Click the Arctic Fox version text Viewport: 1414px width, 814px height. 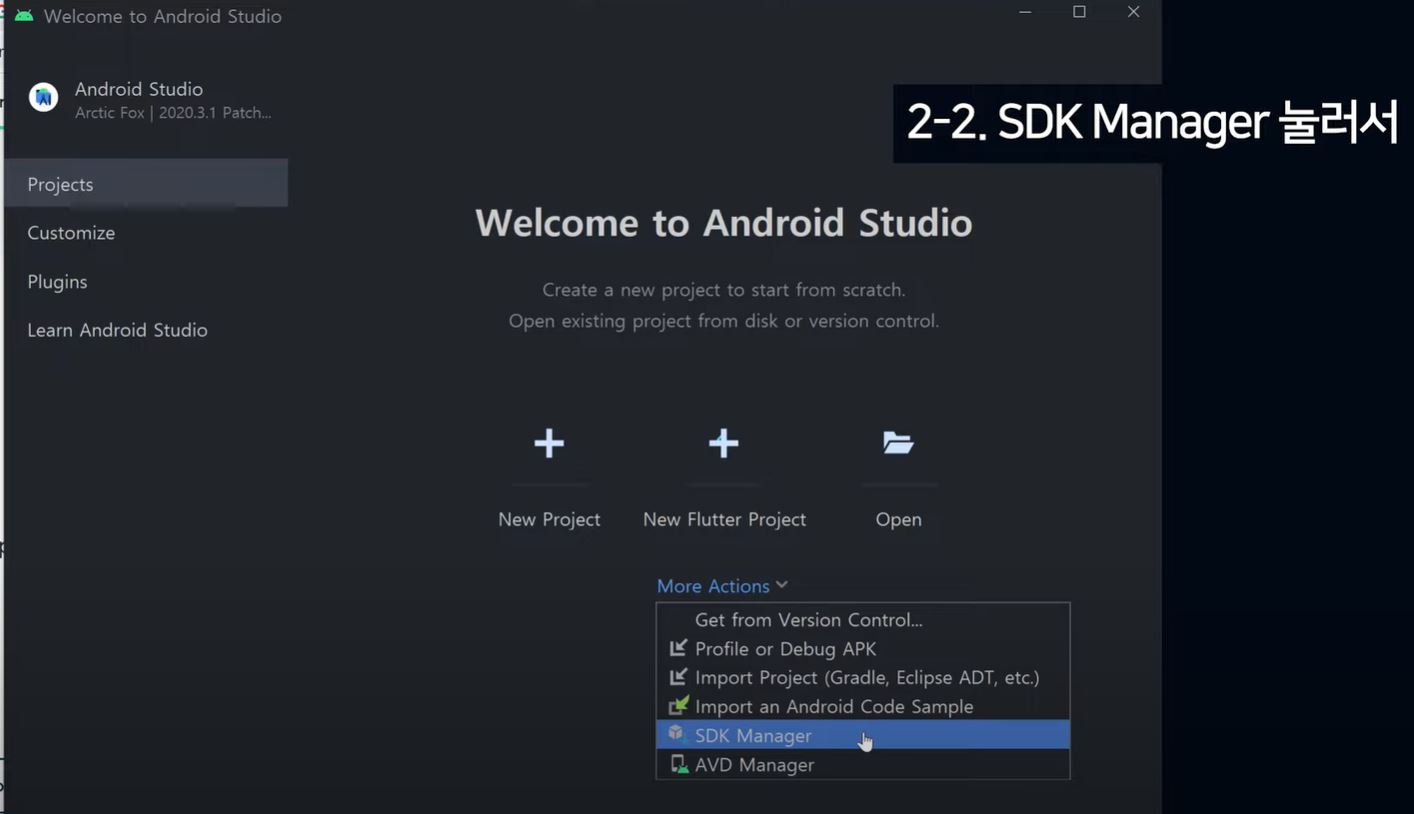coord(173,113)
